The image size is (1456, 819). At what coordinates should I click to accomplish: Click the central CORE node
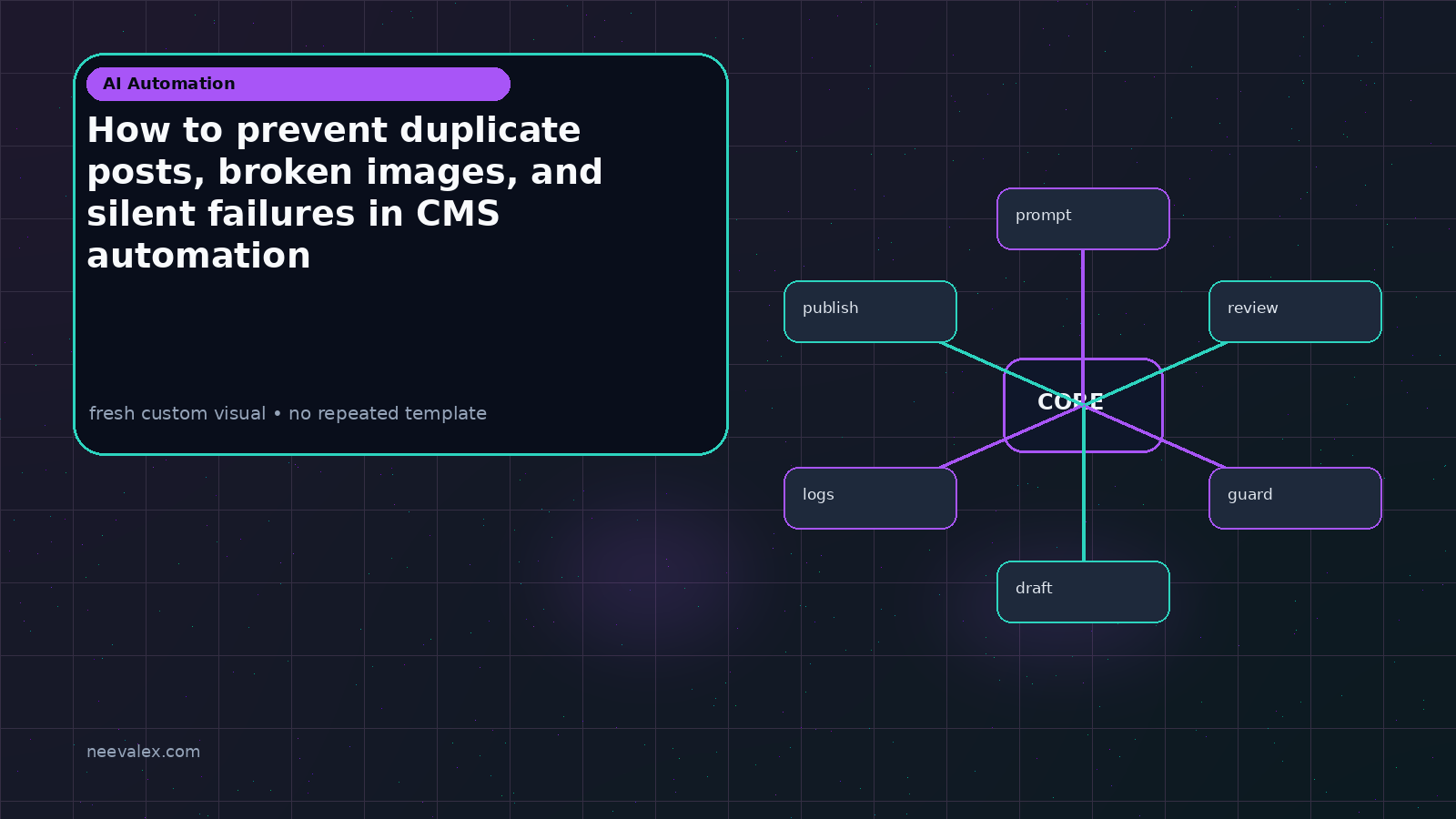(1083, 405)
